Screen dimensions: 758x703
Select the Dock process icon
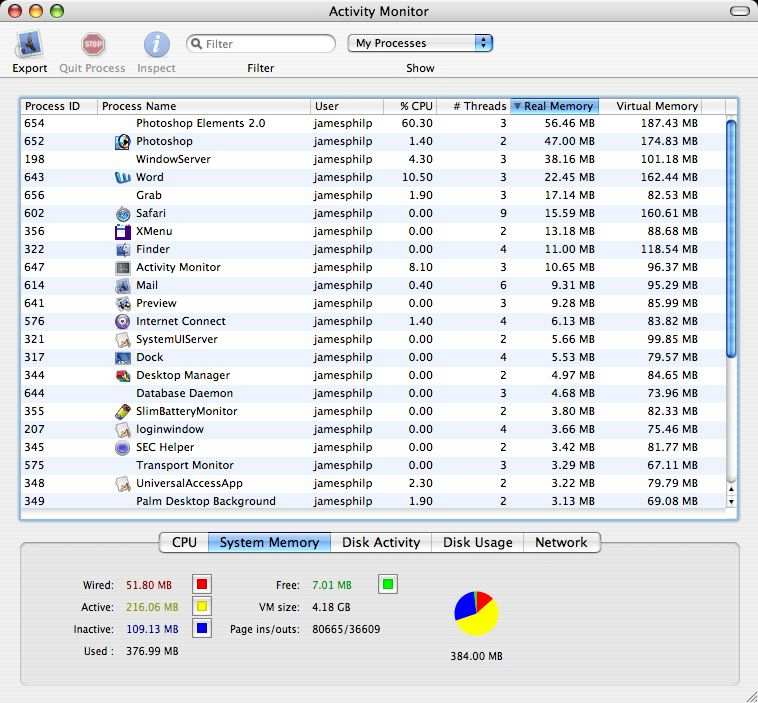click(x=123, y=358)
